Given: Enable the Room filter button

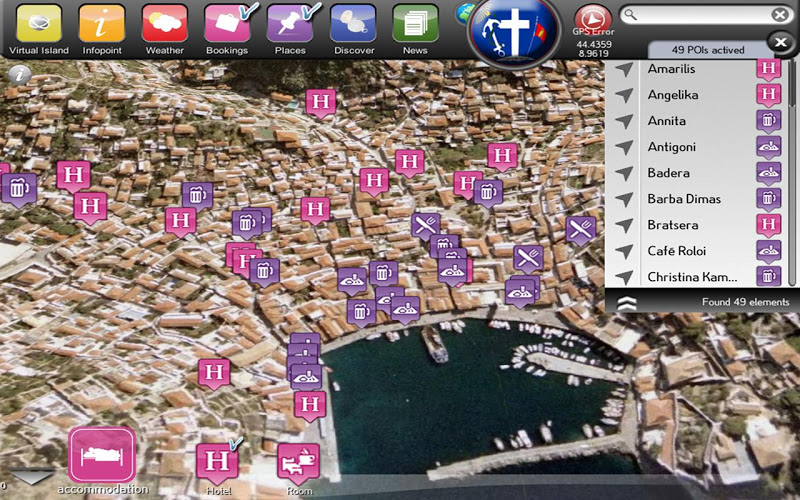Looking at the screenshot, I should point(298,463).
